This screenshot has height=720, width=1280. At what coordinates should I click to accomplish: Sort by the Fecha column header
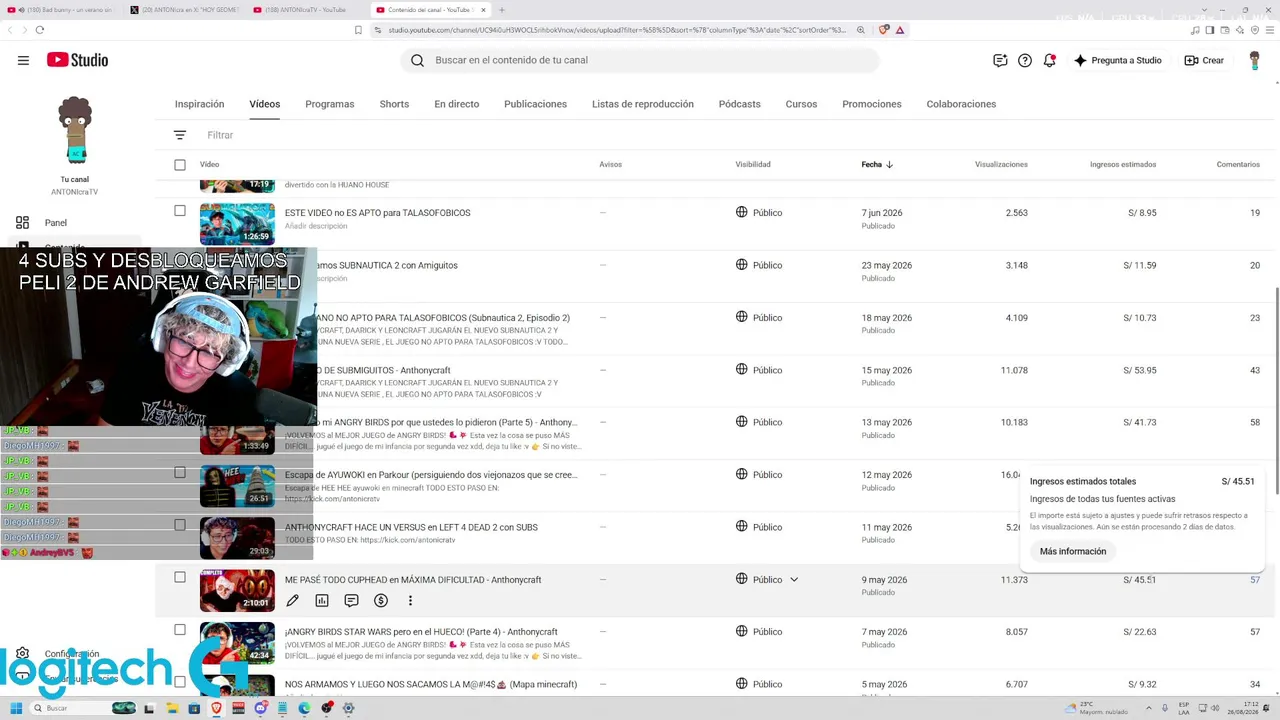(877, 165)
